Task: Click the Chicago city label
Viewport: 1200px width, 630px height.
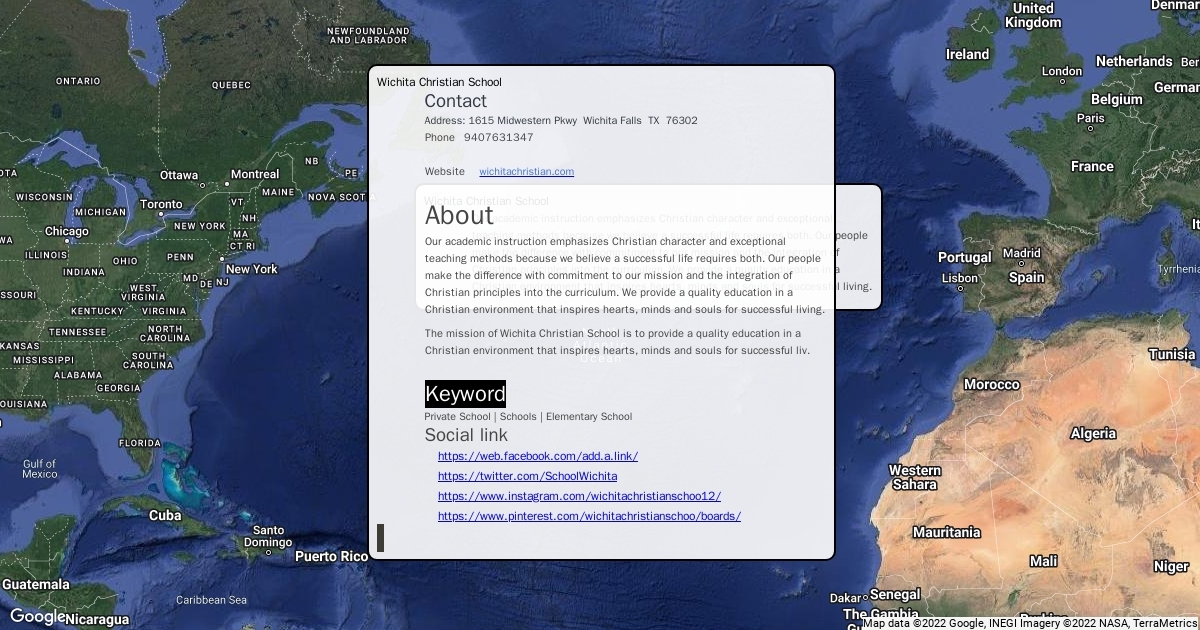Action: click(66, 232)
